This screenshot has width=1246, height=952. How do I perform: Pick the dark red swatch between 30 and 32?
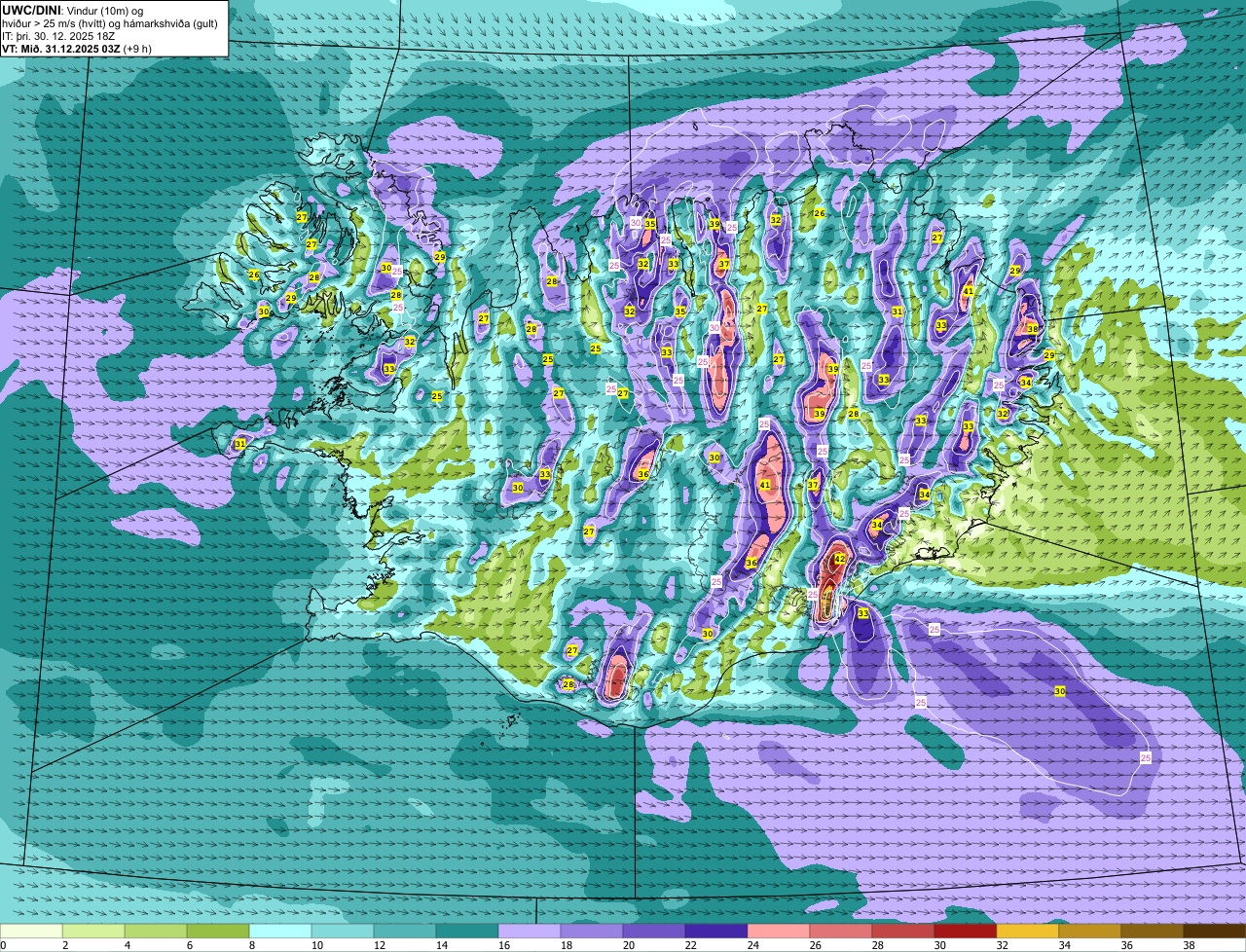(966, 931)
